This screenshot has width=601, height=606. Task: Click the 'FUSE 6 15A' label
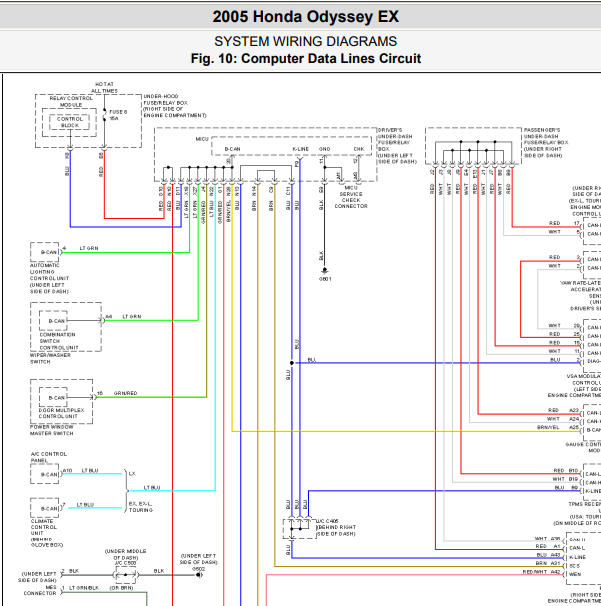point(117,115)
